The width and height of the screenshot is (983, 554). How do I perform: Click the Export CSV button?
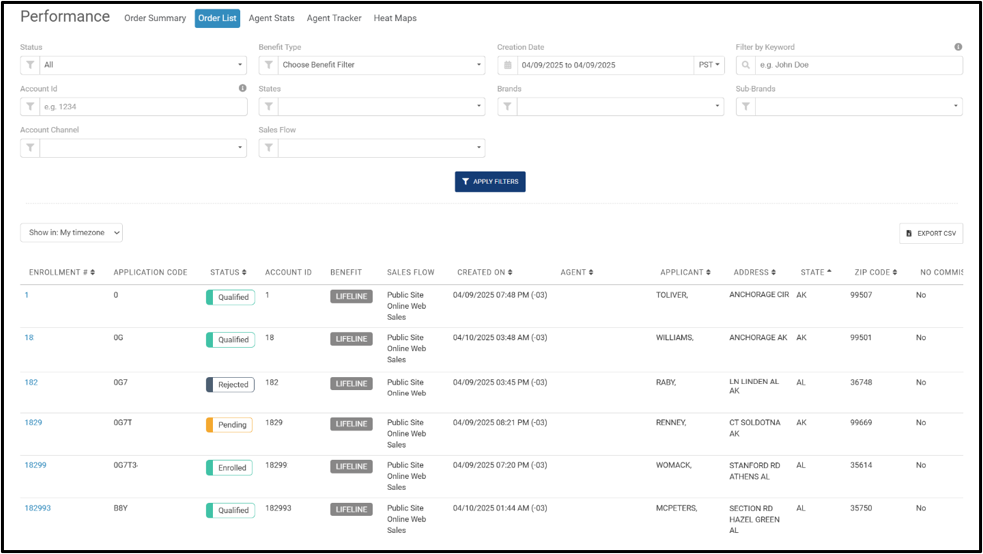(x=931, y=233)
